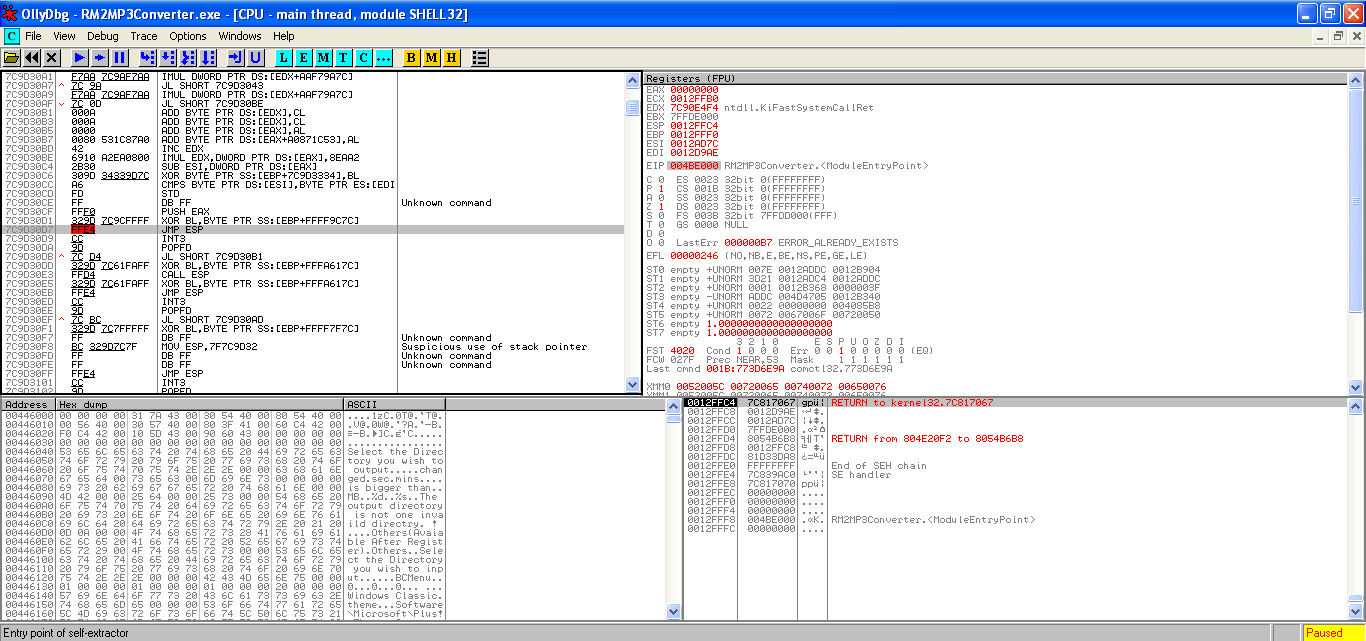This screenshot has height=641, width=1366.
Task: Click the scroll-down arrow of the stack pane
Action: (x=1355, y=612)
